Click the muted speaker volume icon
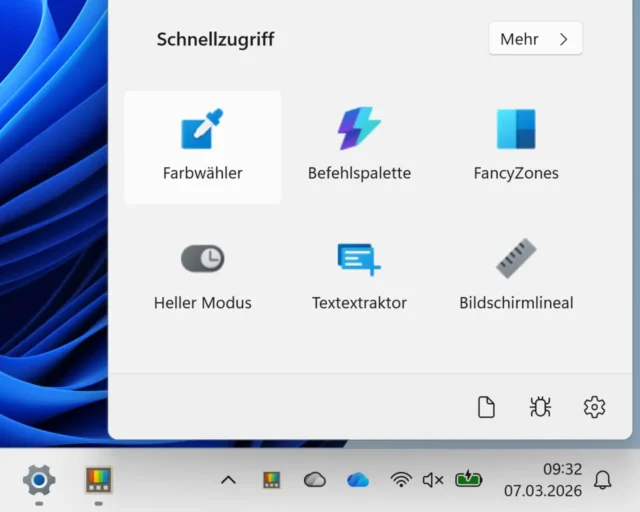Image resolution: width=640 pixels, height=512 pixels. point(433,480)
